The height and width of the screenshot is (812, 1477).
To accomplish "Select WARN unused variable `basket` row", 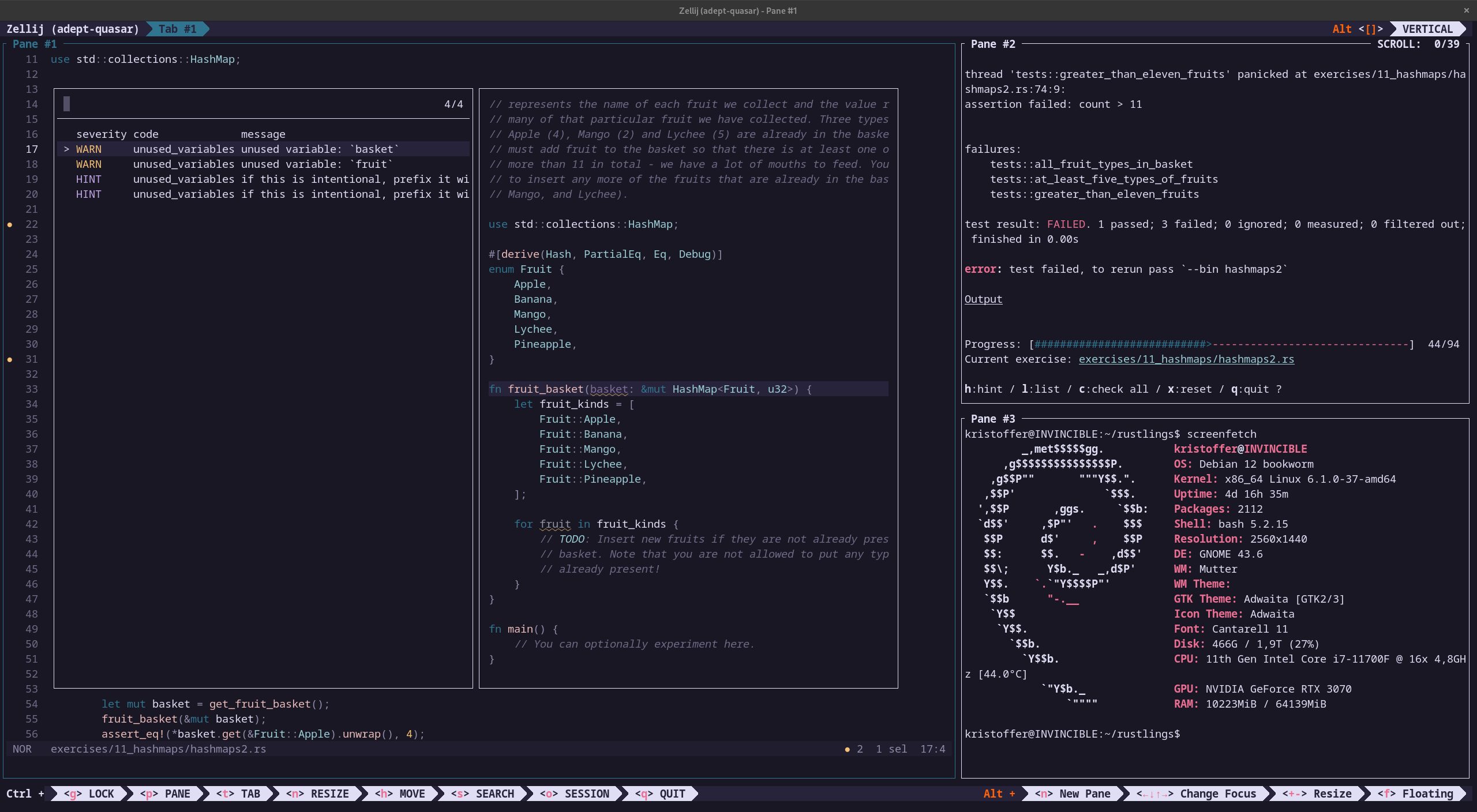I will (264, 149).
